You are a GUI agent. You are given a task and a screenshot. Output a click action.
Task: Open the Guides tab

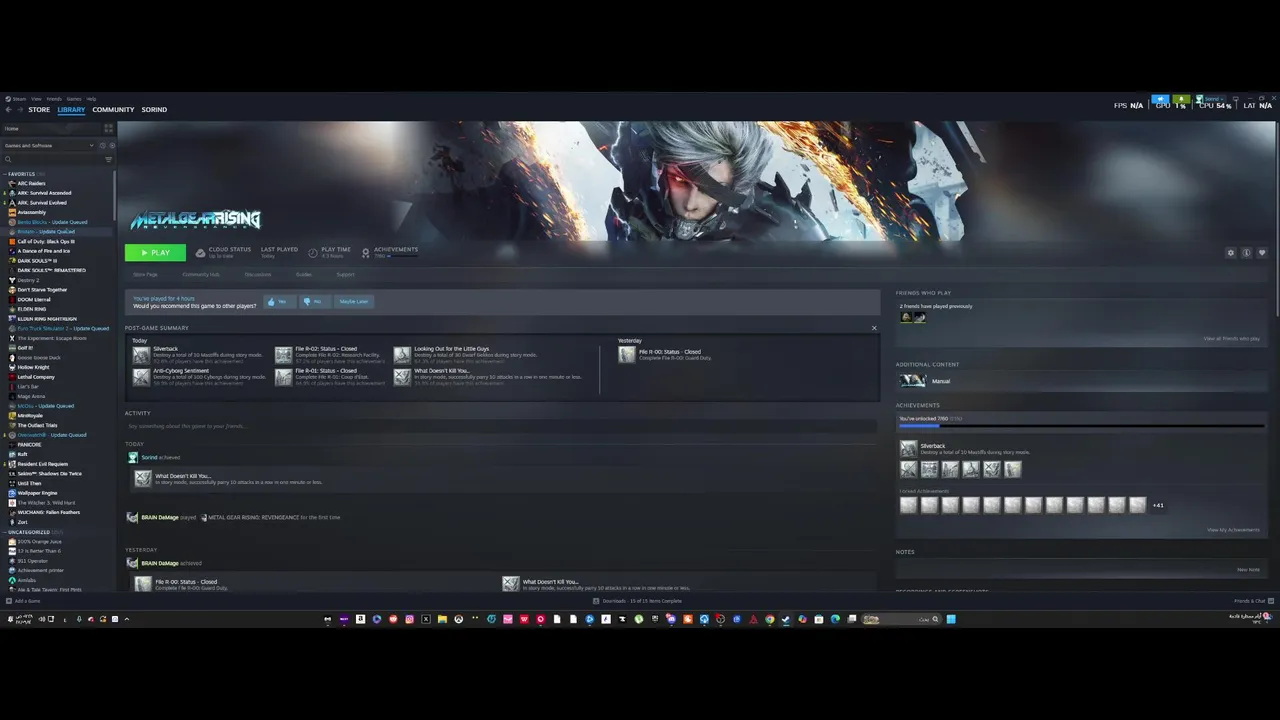click(304, 274)
